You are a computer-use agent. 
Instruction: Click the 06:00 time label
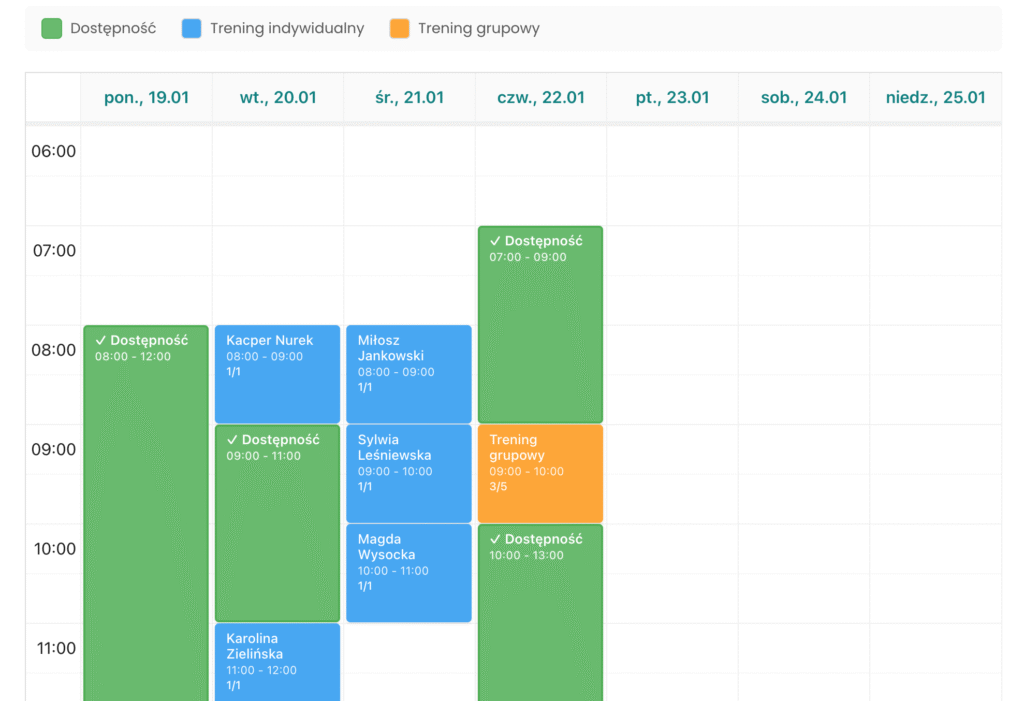[54, 152]
